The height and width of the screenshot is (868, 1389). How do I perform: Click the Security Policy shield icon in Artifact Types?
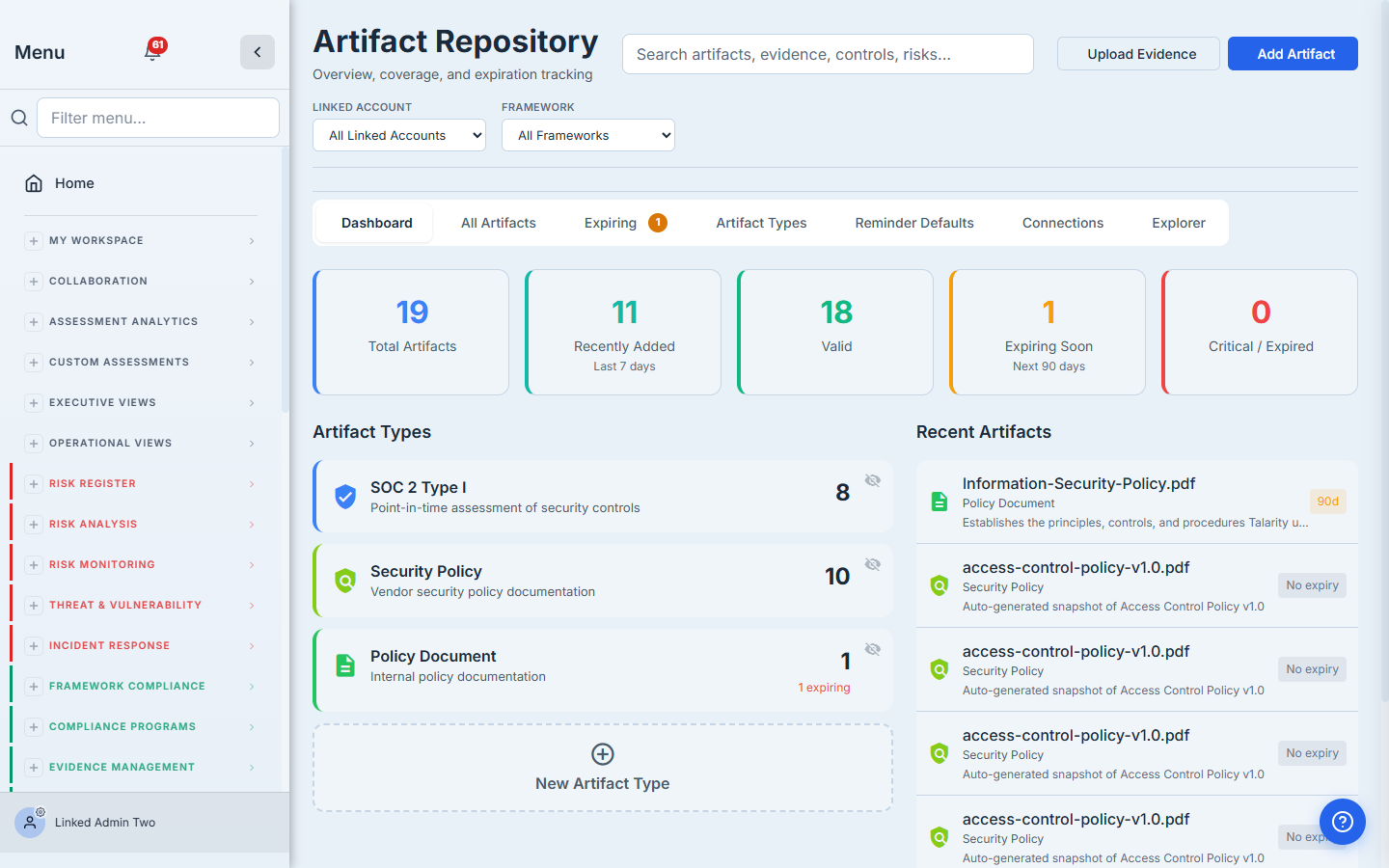pyautogui.click(x=345, y=581)
